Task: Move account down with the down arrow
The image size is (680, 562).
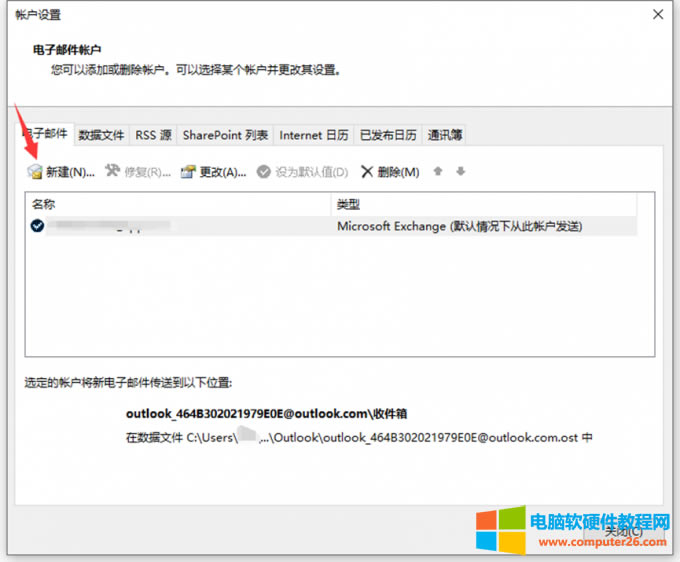Action: [461, 171]
